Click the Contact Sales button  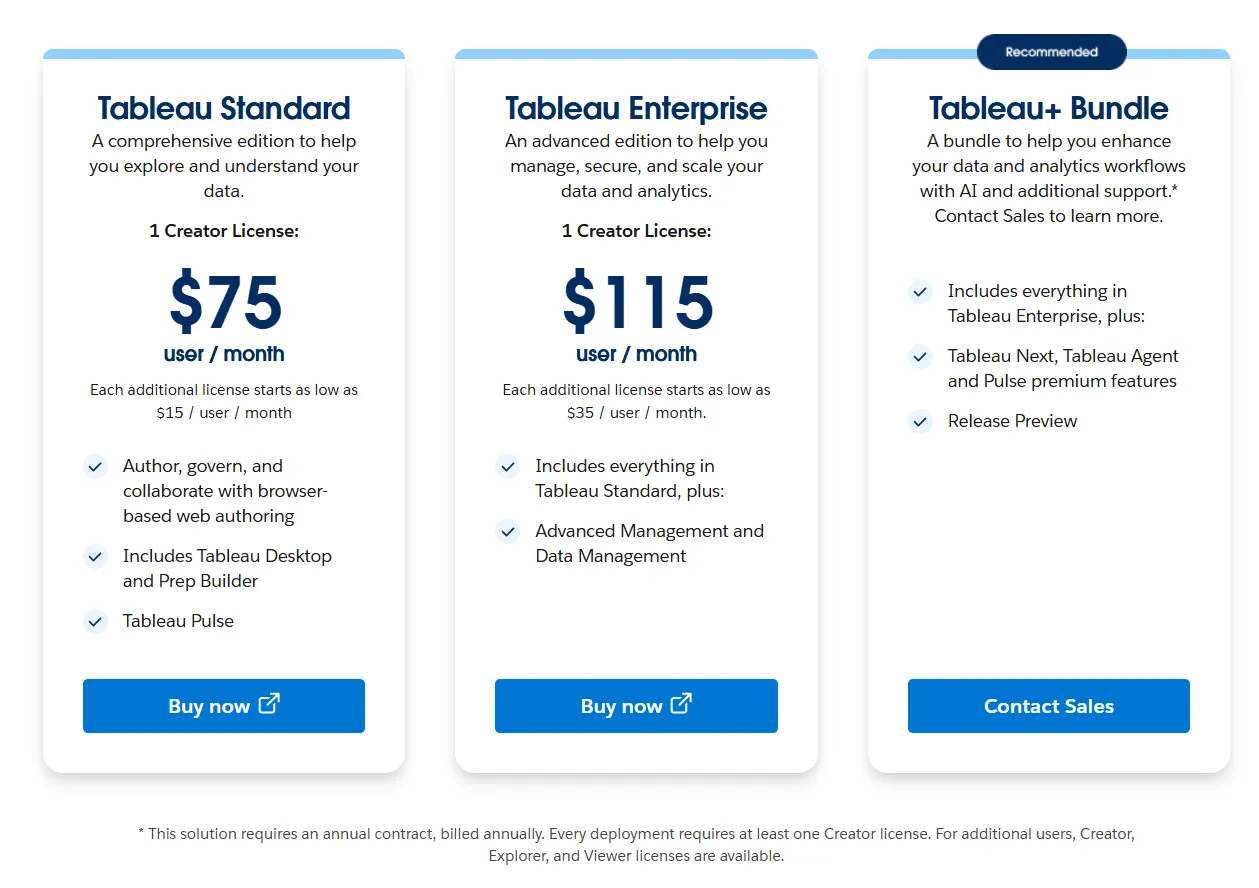click(x=1049, y=706)
